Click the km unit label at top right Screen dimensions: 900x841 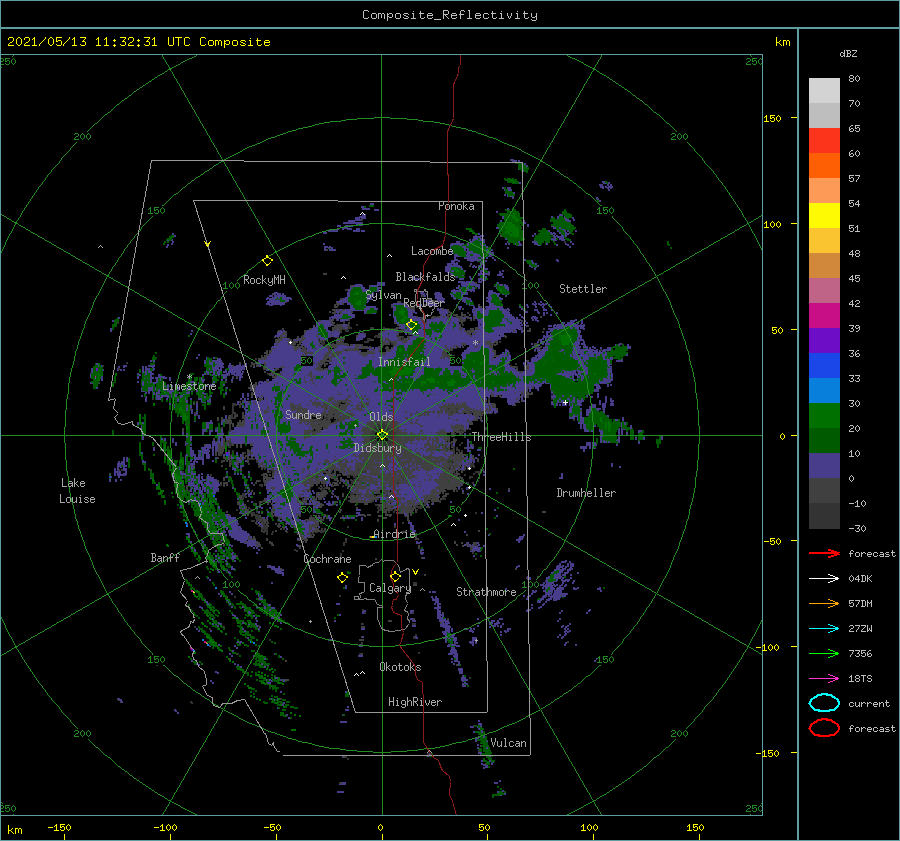pyautogui.click(x=782, y=42)
